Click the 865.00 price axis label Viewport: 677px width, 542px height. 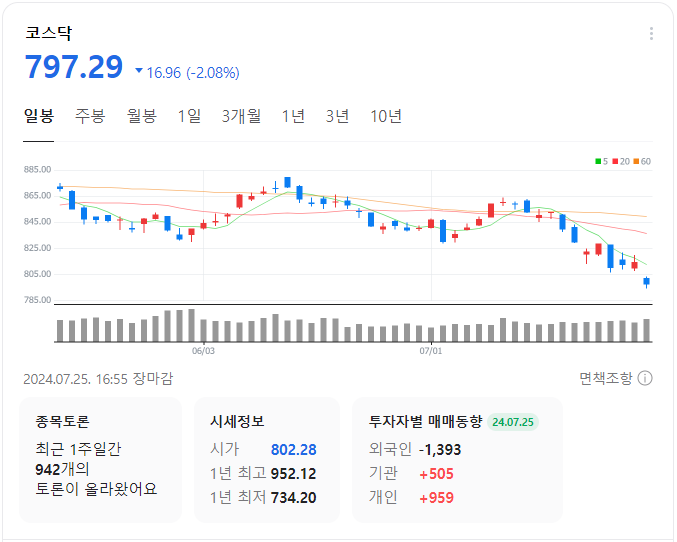37,195
